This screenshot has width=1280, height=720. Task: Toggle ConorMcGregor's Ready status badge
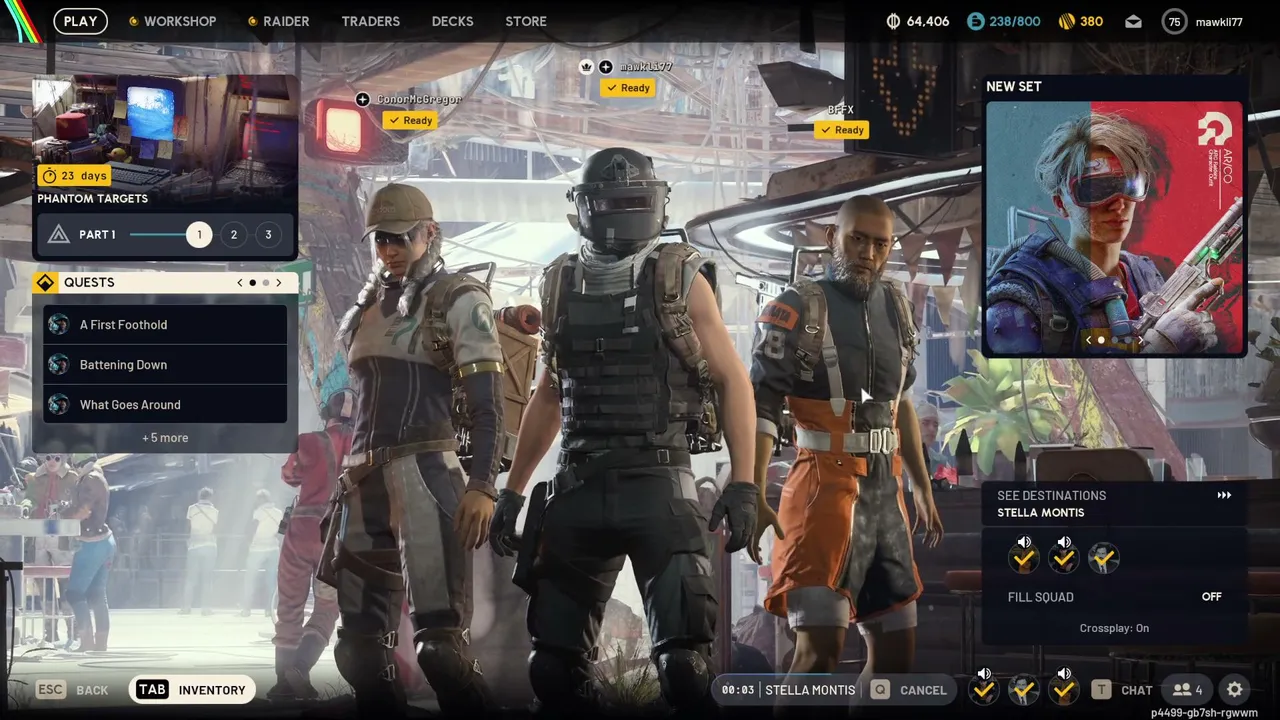[x=410, y=120]
